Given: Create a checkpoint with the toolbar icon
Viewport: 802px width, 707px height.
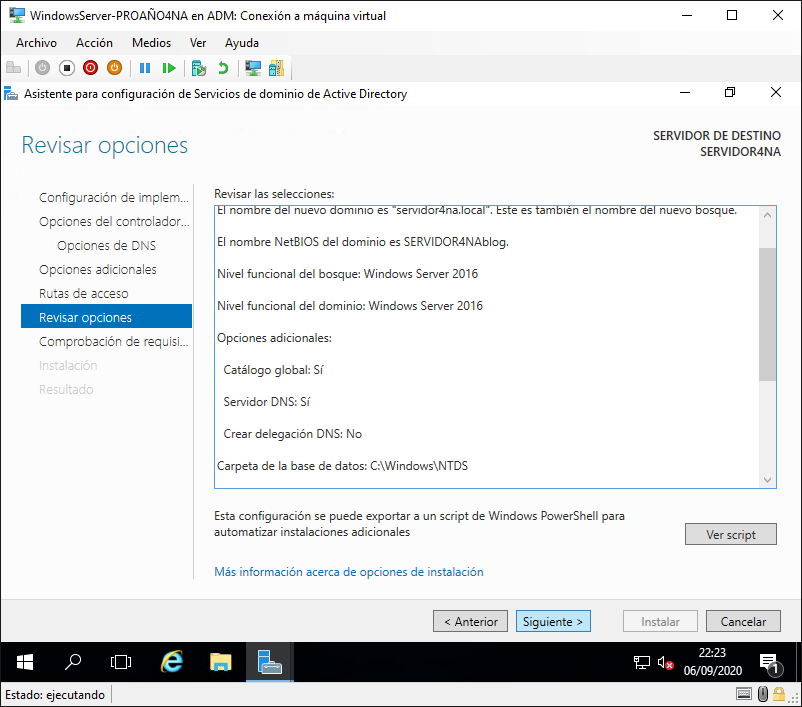Looking at the screenshot, I should (x=198, y=68).
